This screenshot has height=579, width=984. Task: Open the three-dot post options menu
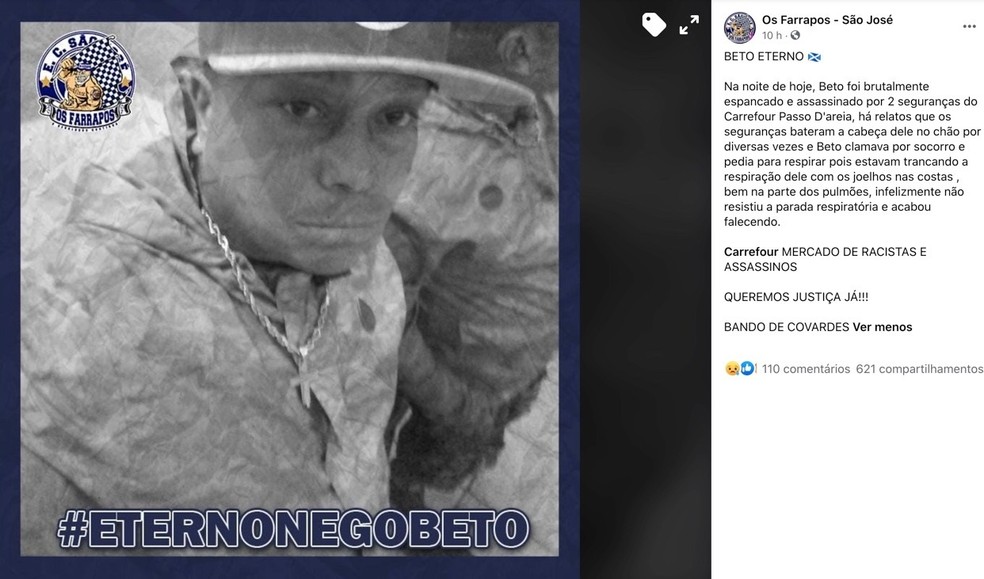[969, 26]
